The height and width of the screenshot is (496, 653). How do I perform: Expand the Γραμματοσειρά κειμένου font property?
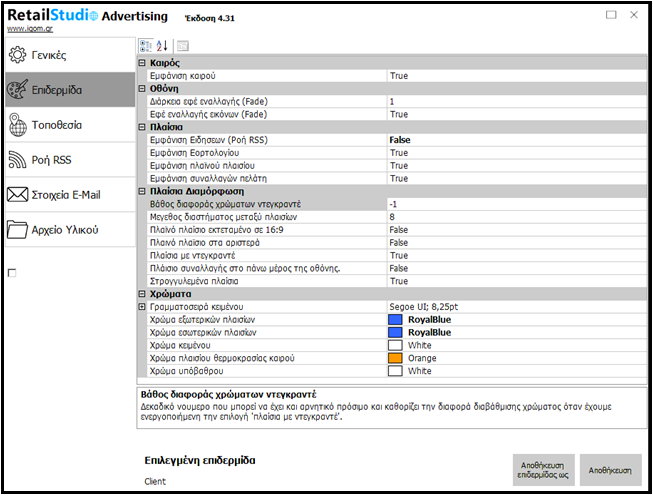(141, 306)
